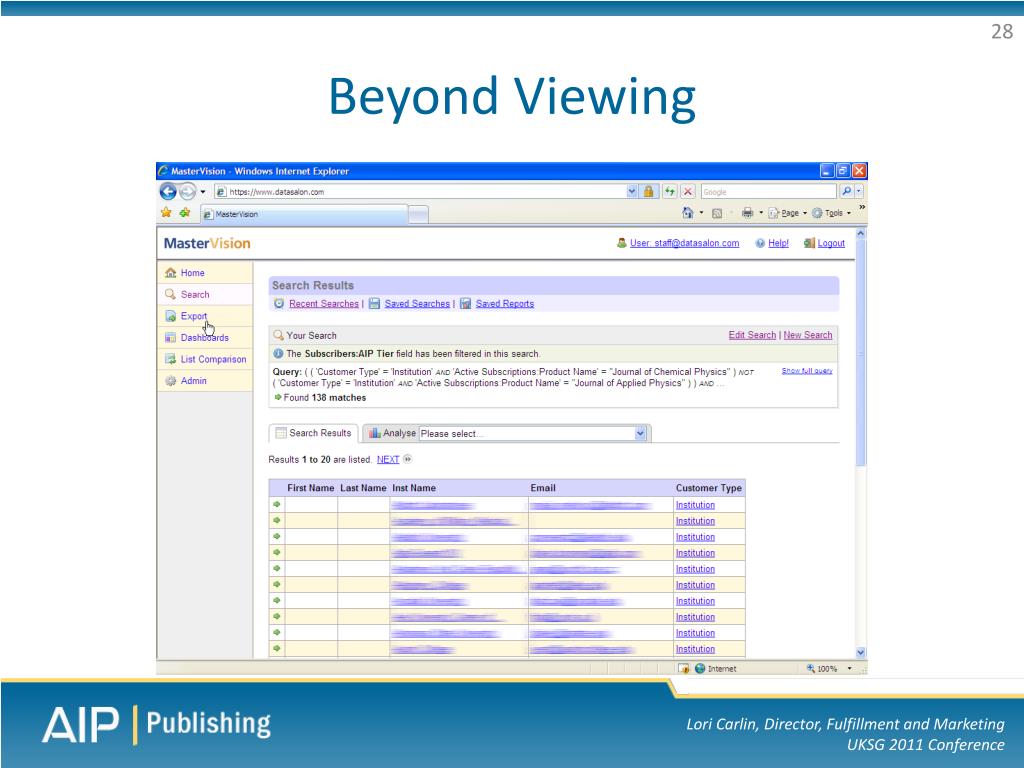Screen dimensions: 1024x768
Task: Click Show full query link
Action: tap(807, 371)
